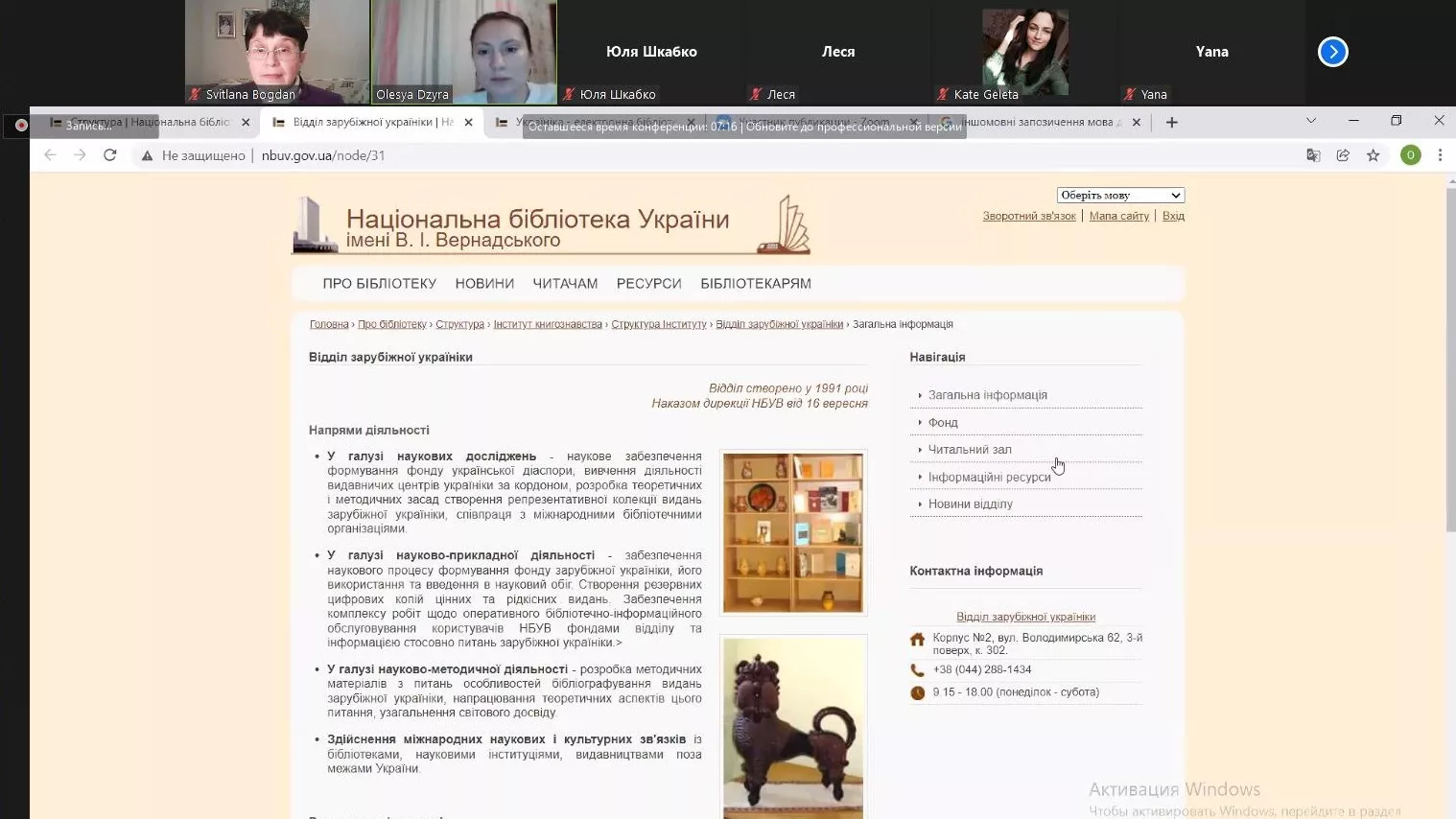Image resolution: width=1456 pixels, height=819 pixels.
Task: Open the РЕСУРСИ menu
Action: click(x=648, y=284)
